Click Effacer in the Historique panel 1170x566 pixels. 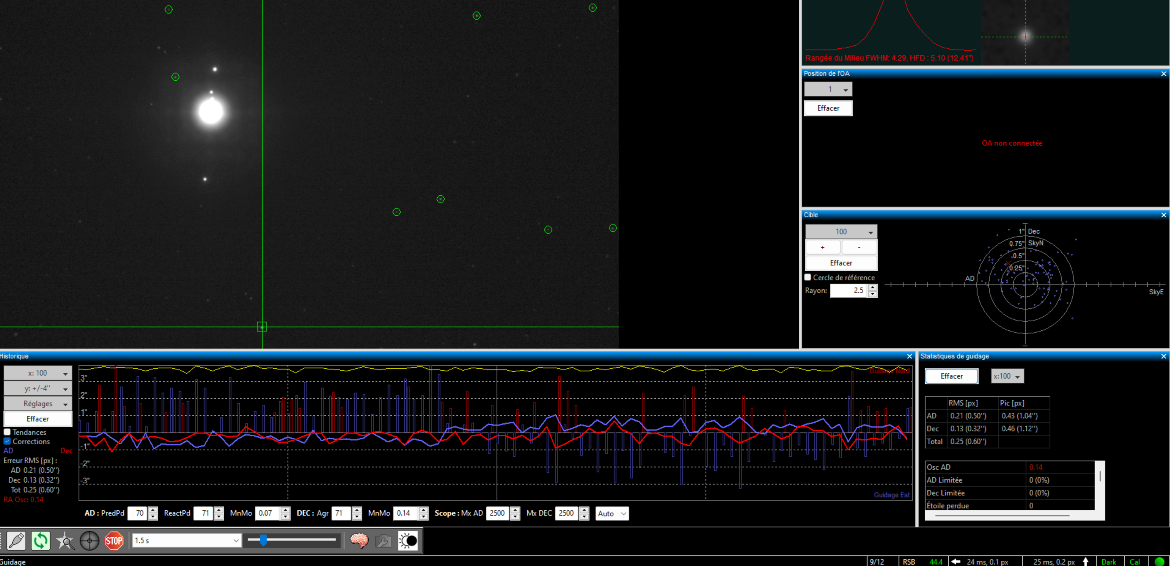(x=38, y=419)
